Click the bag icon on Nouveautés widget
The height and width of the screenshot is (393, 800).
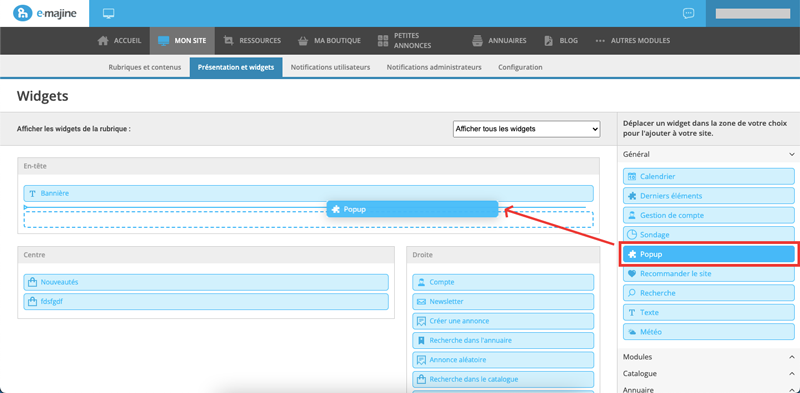coord(33,282)
